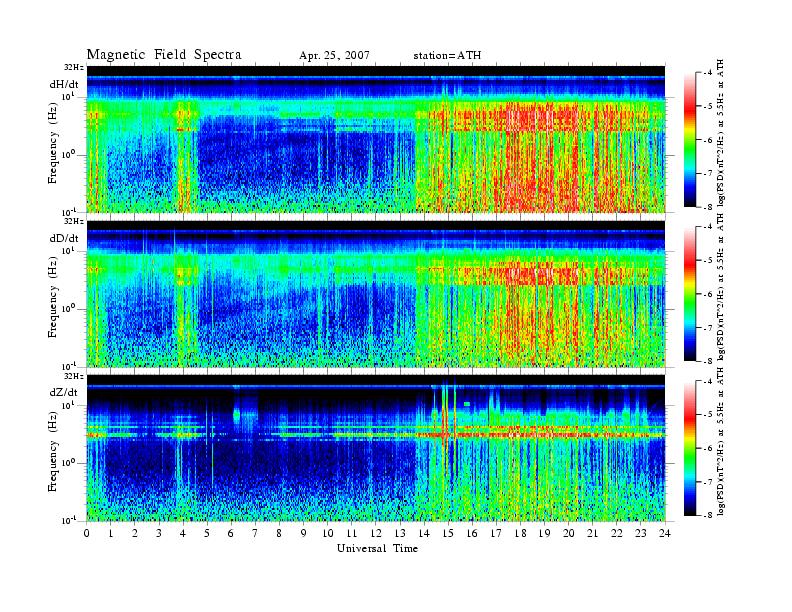Click the dH/dt panel label
Viewport: 792px width, 612px height.
click(63, 84)
